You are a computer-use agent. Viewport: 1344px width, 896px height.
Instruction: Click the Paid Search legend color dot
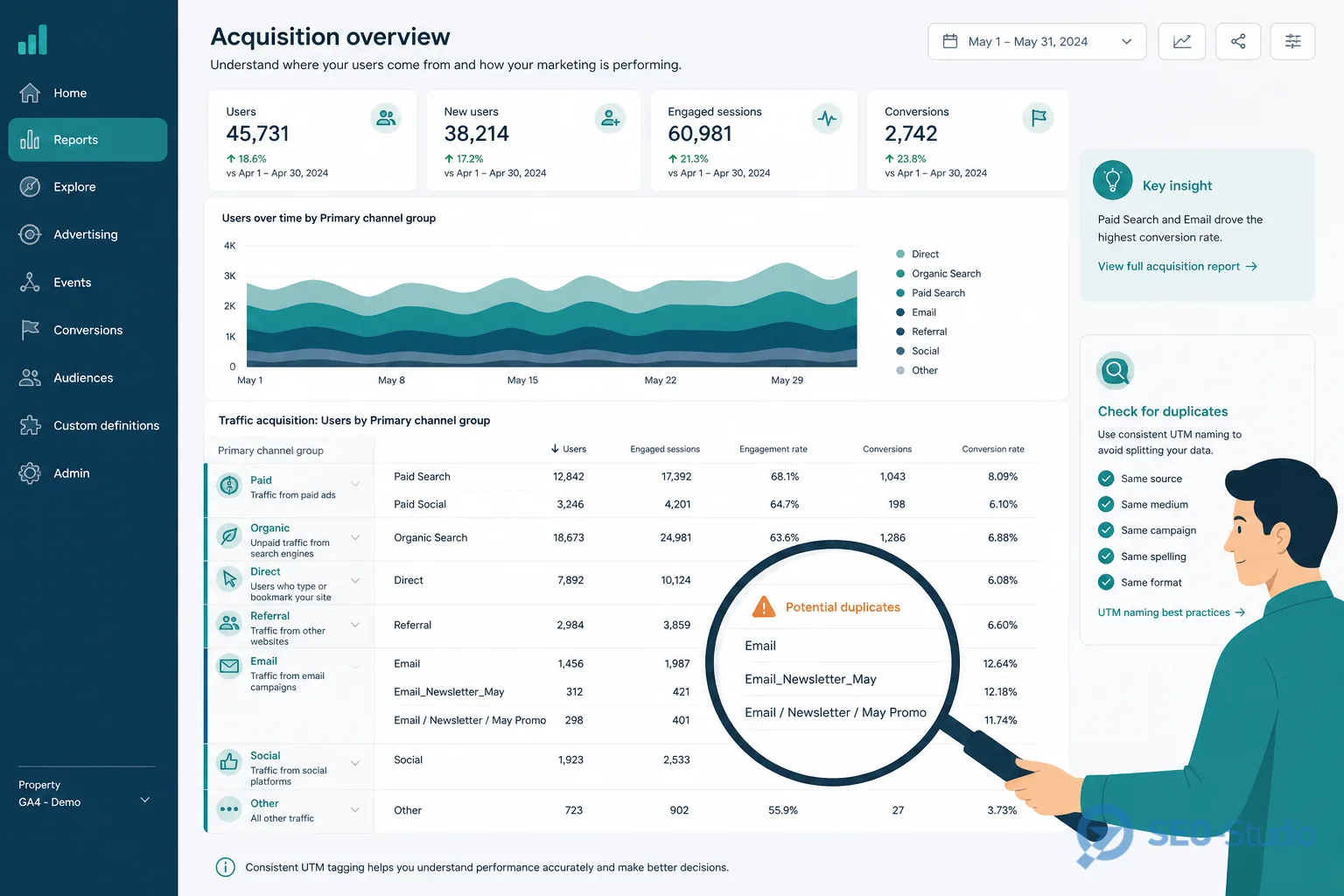click(900, 293)
